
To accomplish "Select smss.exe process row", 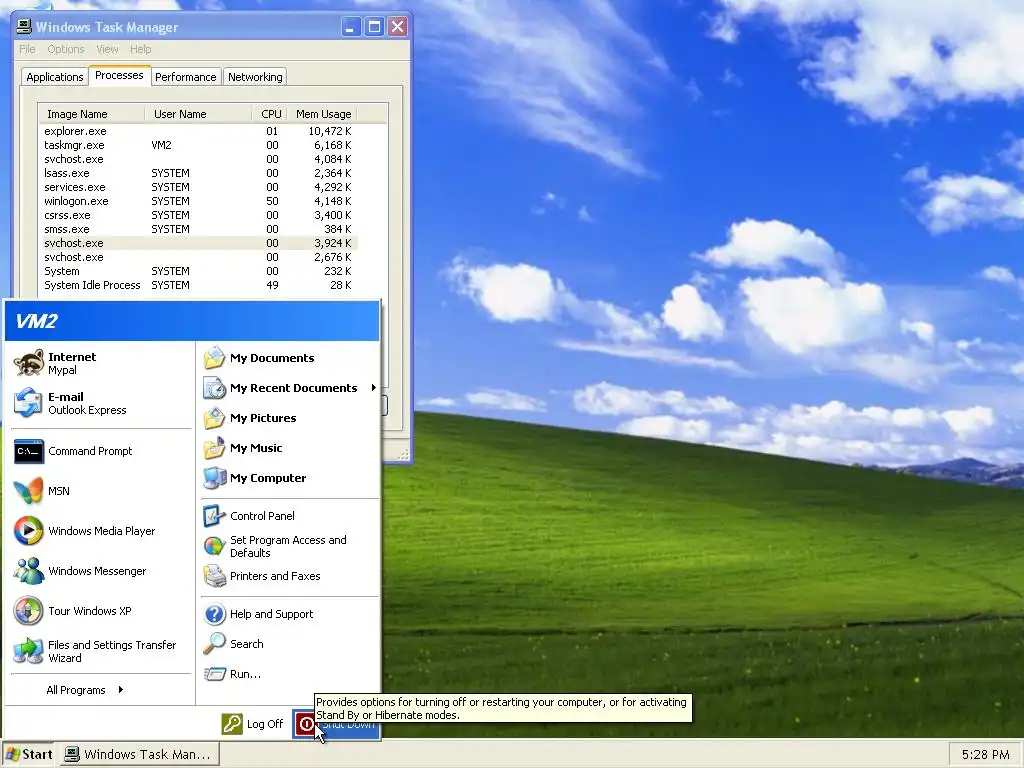I will (x=198, y=229).
